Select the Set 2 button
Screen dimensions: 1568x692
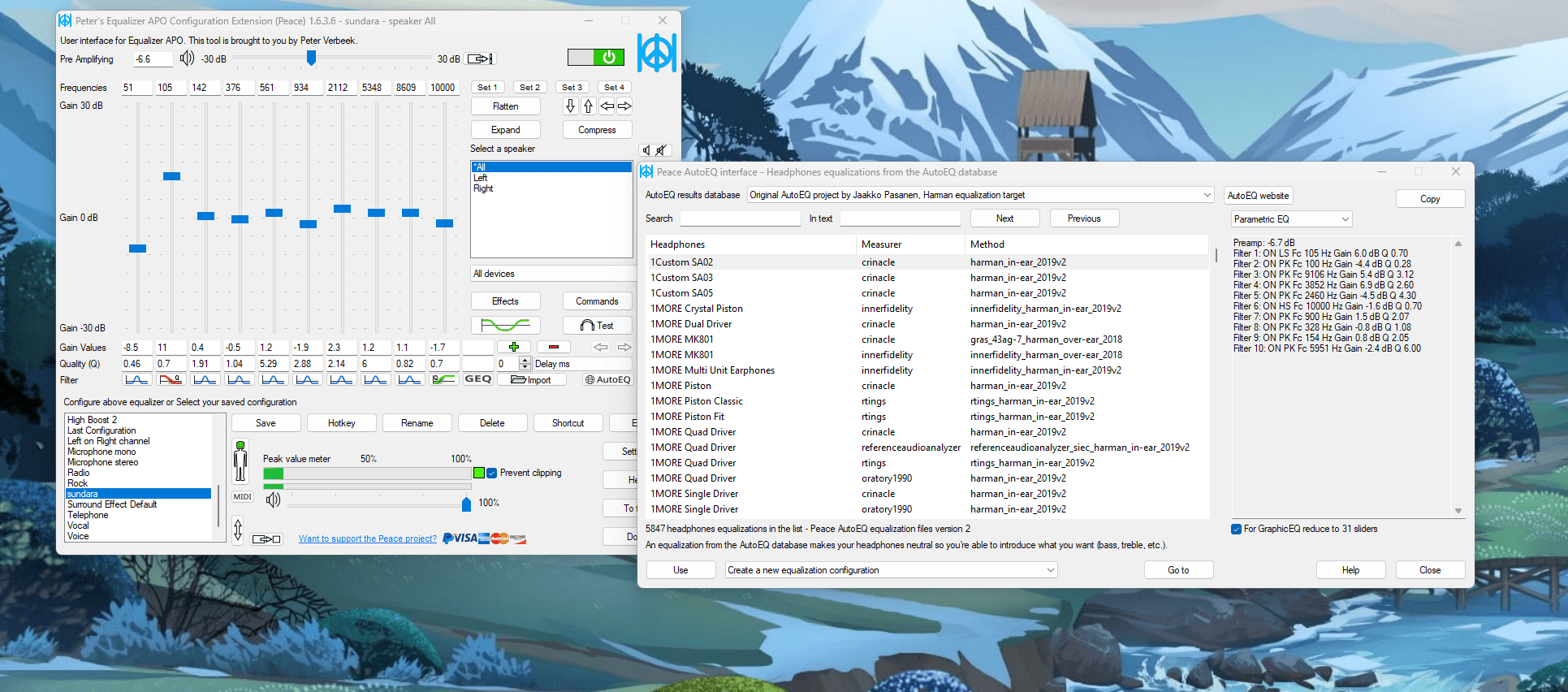(x=531, y=87)
